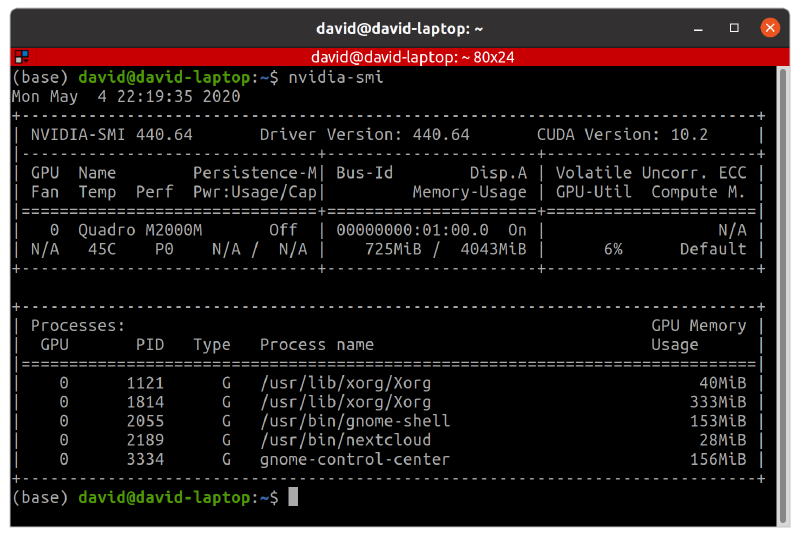Close the terminal window
800x537 pixels.
click(769, 28)
